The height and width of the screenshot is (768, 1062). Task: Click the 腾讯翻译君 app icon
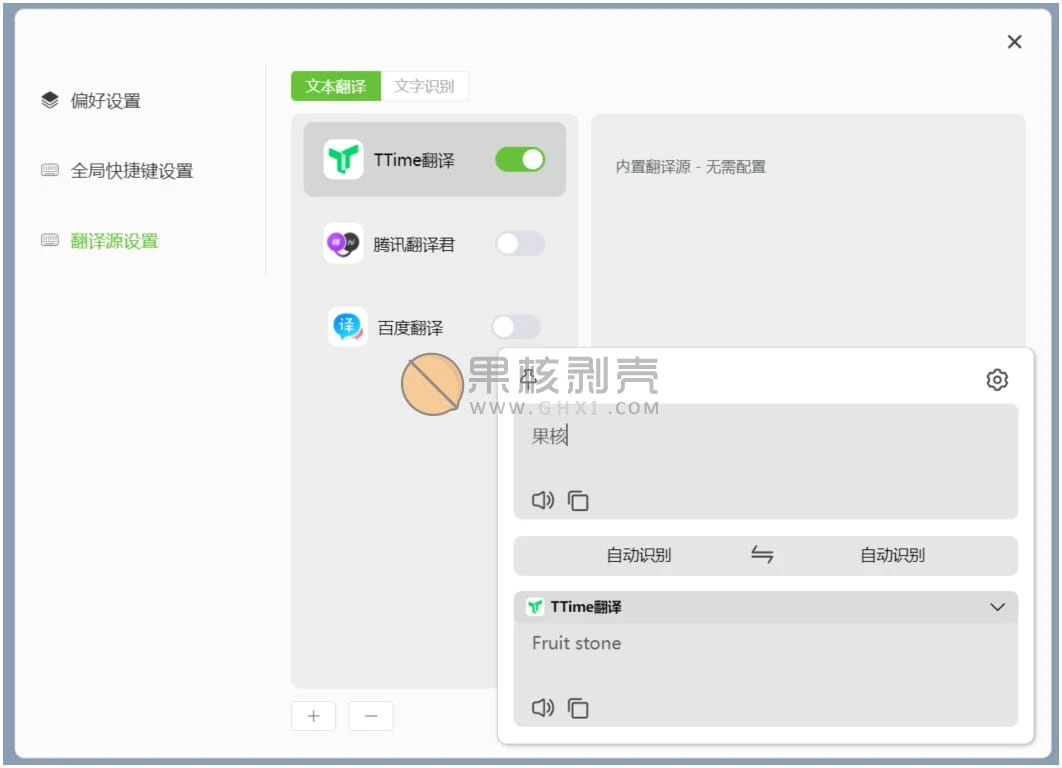pyautogui.click(x=343, y=243)
